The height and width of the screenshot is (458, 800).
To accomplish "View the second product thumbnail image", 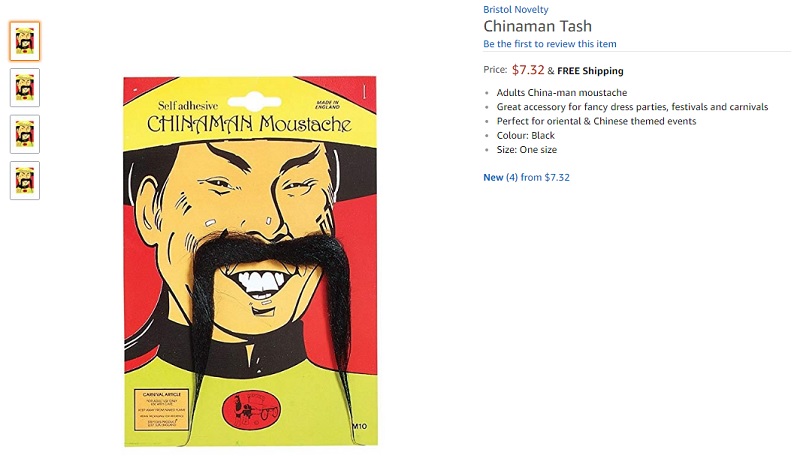I will point(24,87).
